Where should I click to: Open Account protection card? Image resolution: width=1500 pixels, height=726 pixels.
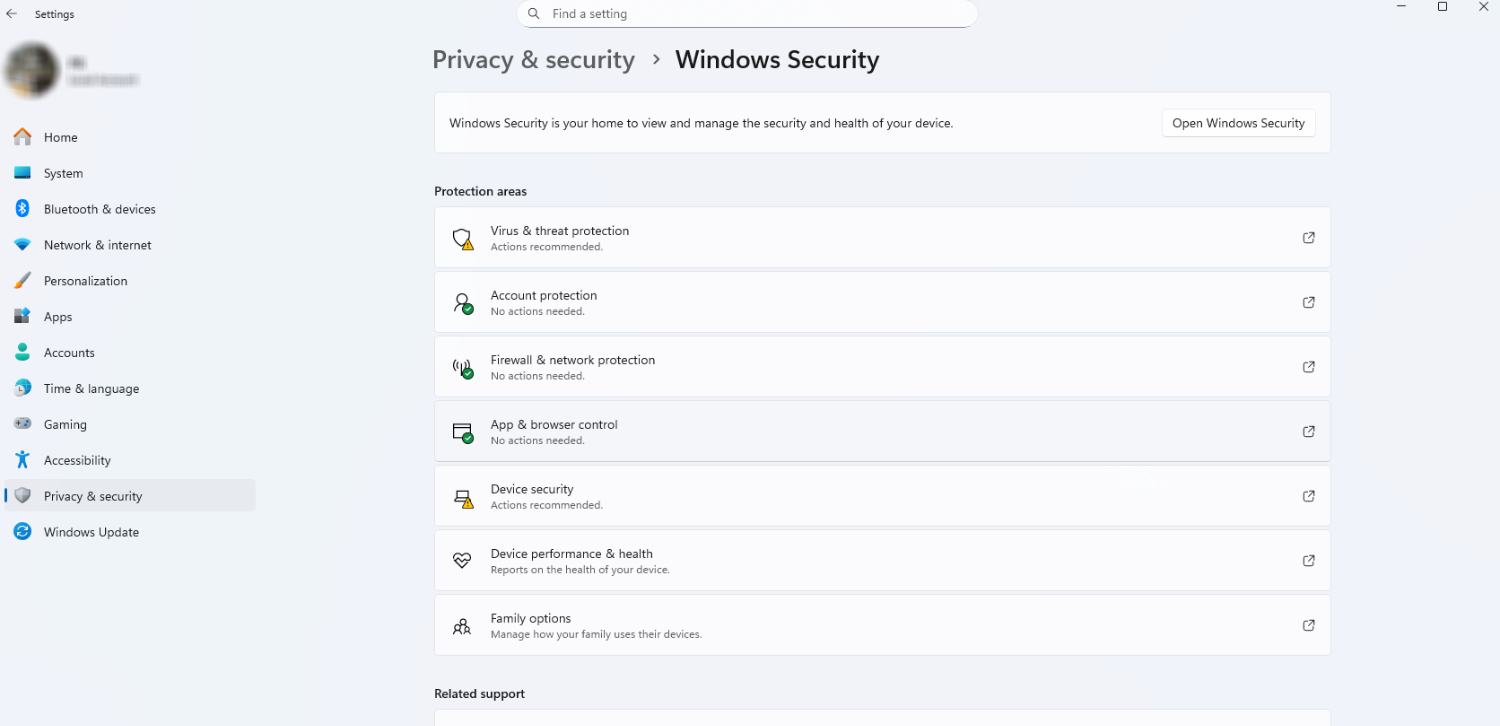click(882, 302)
